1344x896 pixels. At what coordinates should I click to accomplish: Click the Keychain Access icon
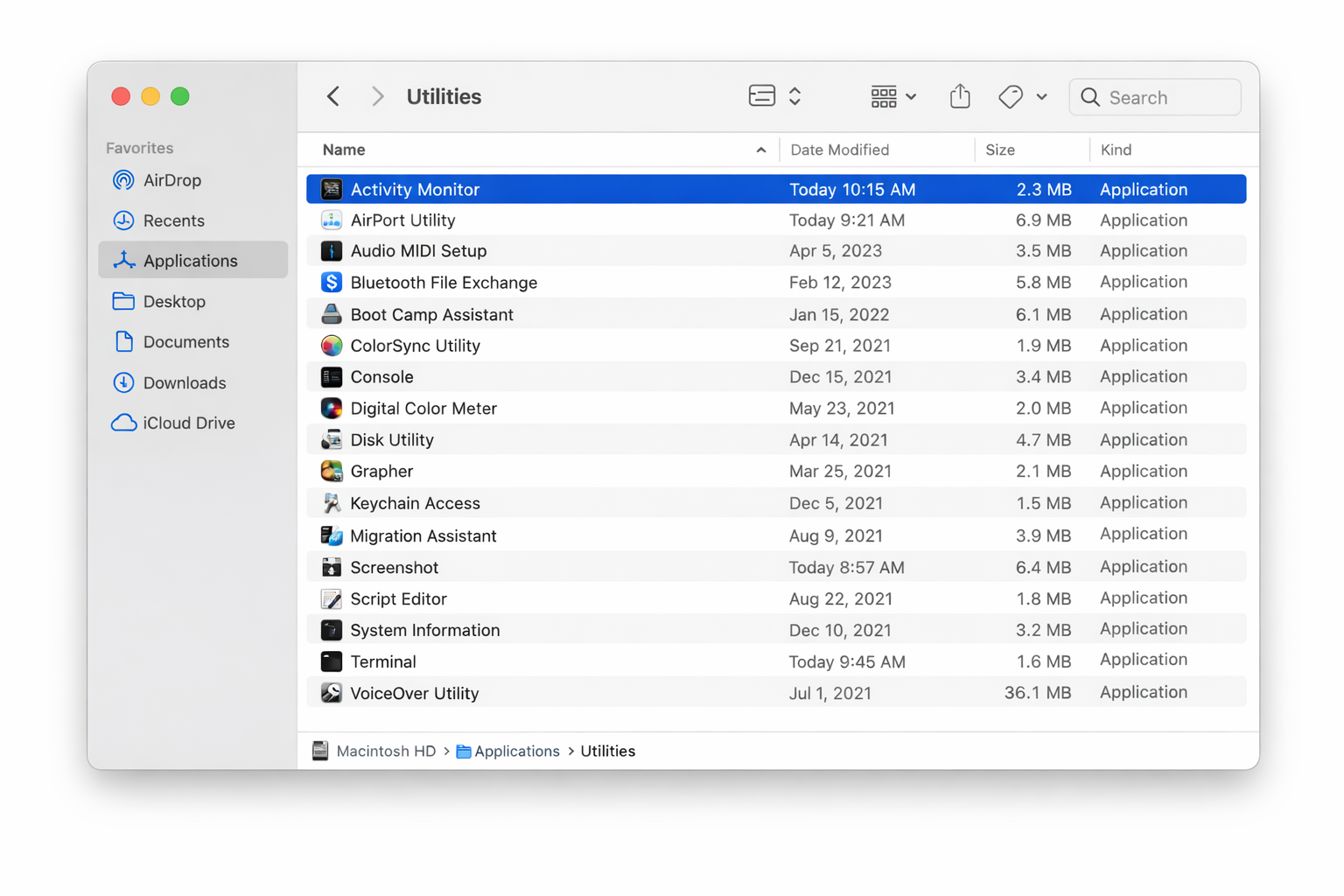(331, 503)
